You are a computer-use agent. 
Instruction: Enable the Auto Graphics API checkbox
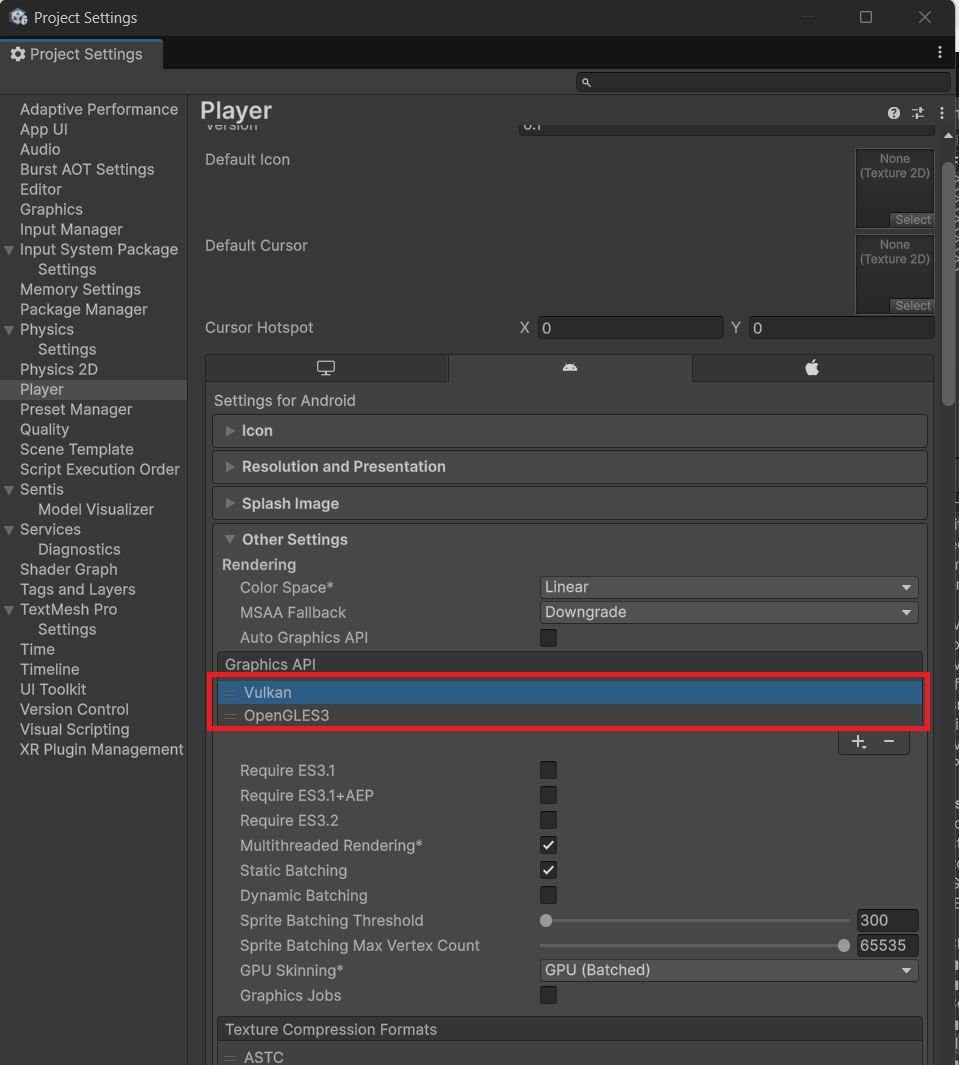(548, 638)
